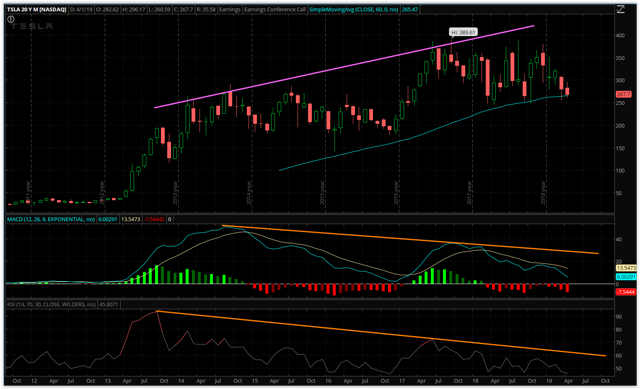
Task: Click the info circle icon above Tesla logo
Action: click(11, 19)
